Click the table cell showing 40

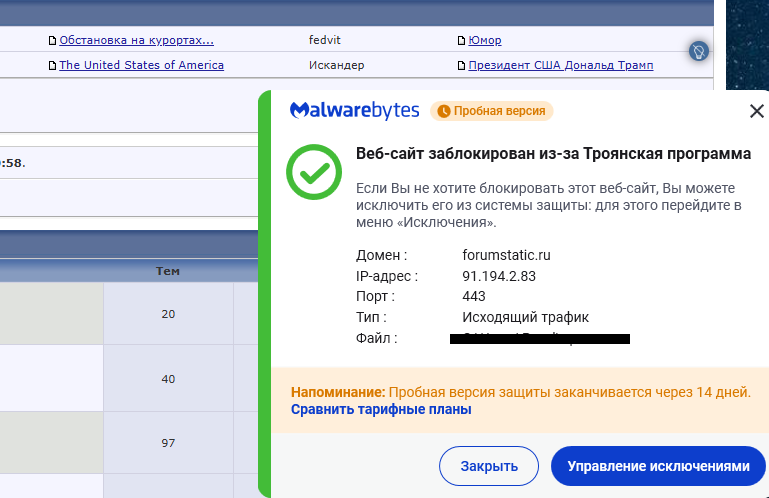pos(168,379)
